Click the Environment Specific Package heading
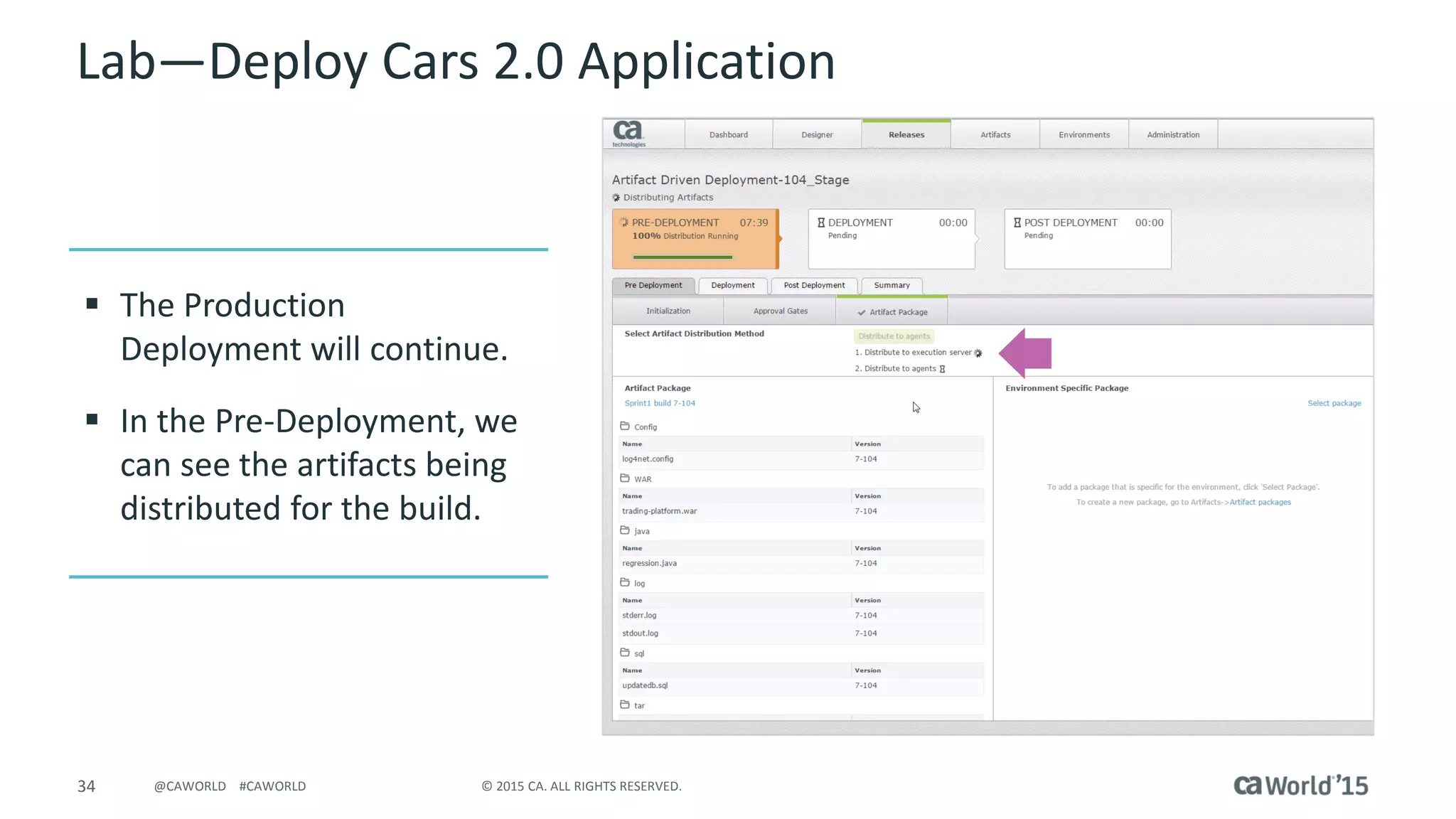Viewport: 1456px width, 819px height. coord(1066,388)
